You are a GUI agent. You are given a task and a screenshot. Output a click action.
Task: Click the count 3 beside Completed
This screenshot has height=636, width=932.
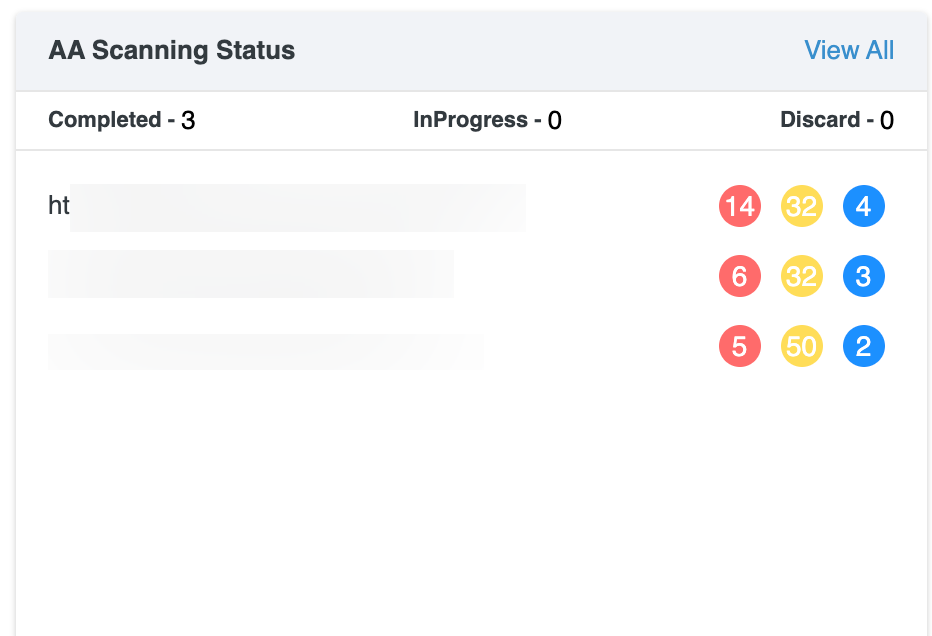[x=188, y=121]
